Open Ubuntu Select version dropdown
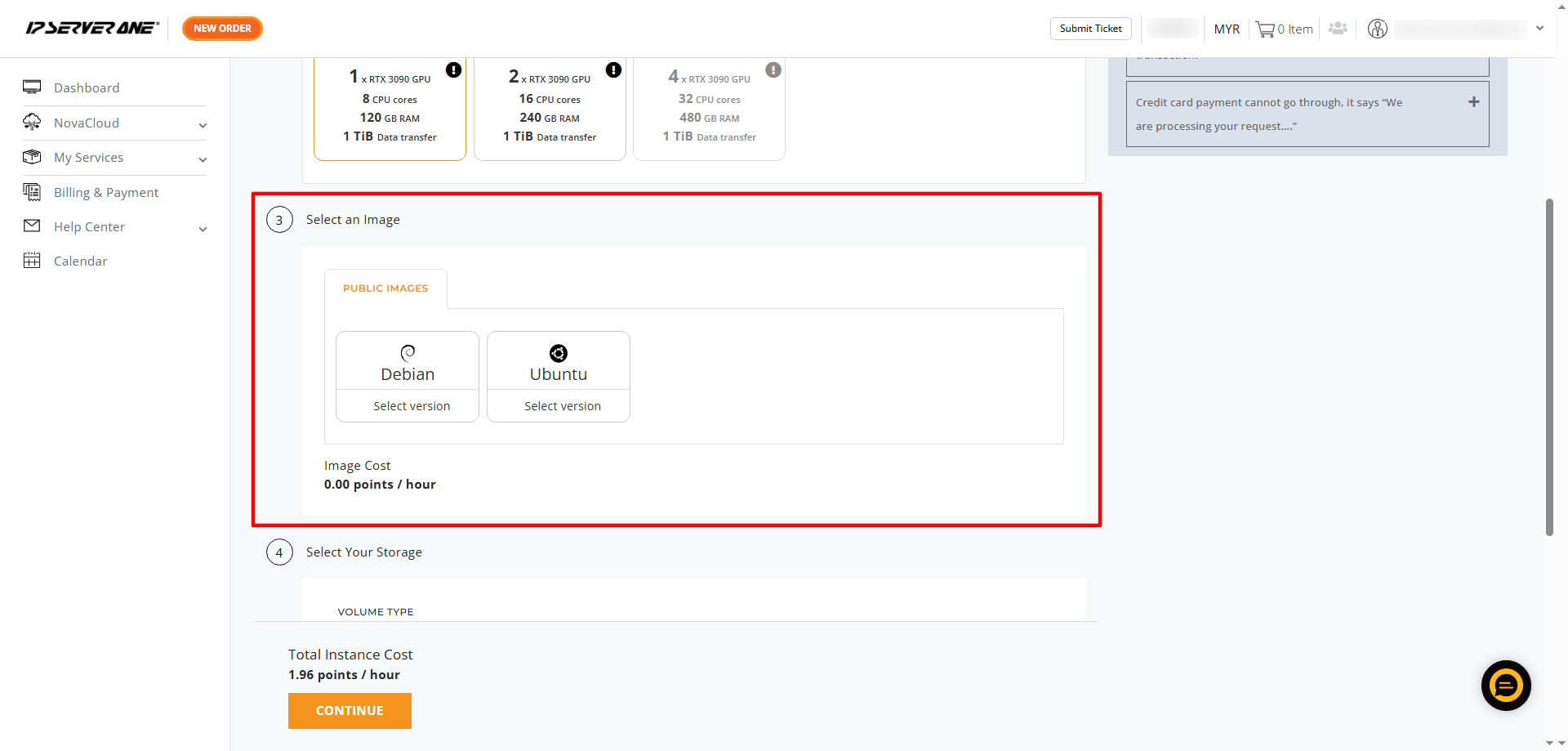Image resolution: width=1568 pixels, height=751 pixels. point(559,406)
